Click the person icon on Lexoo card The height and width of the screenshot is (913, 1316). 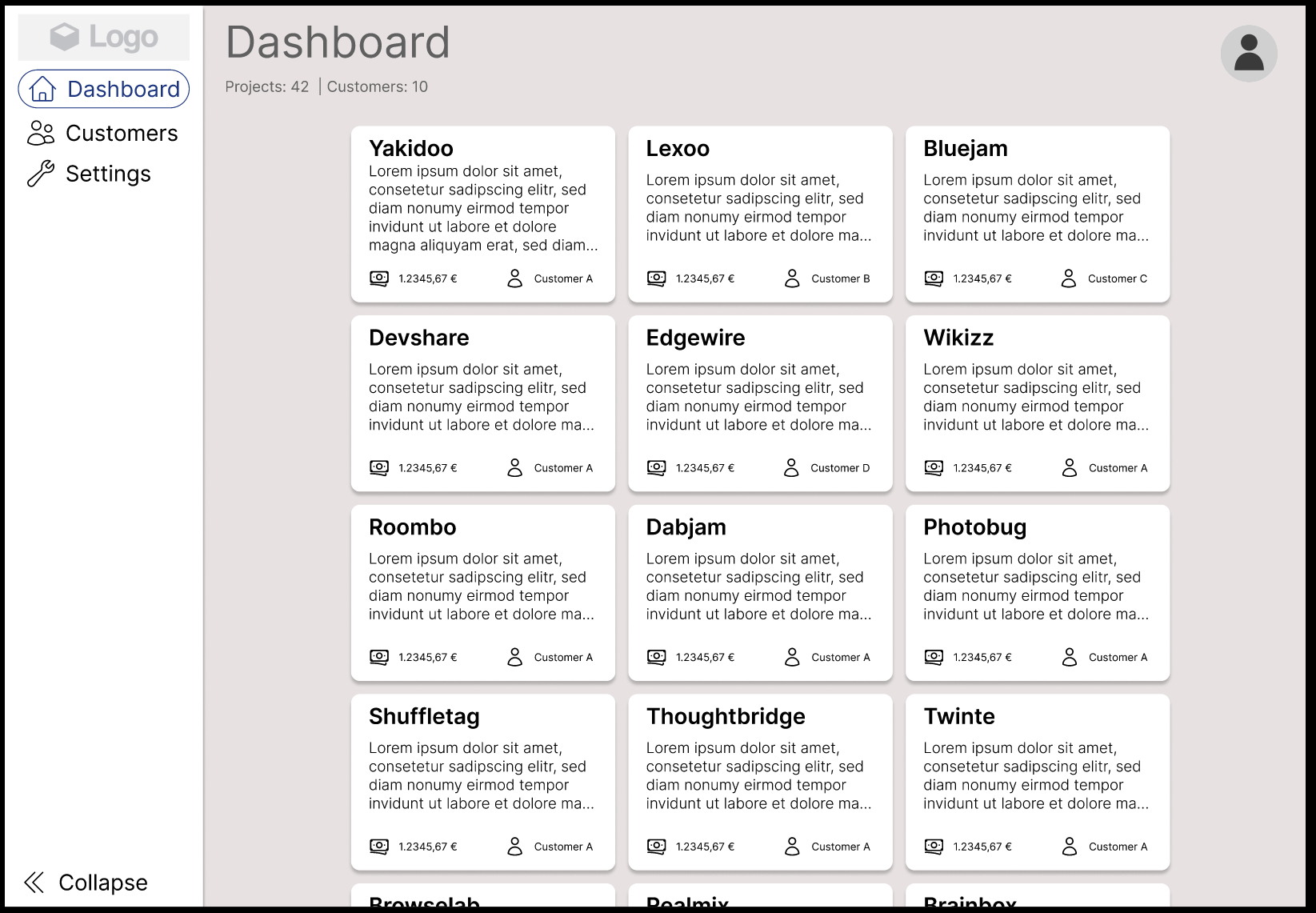tap(792, 278)
